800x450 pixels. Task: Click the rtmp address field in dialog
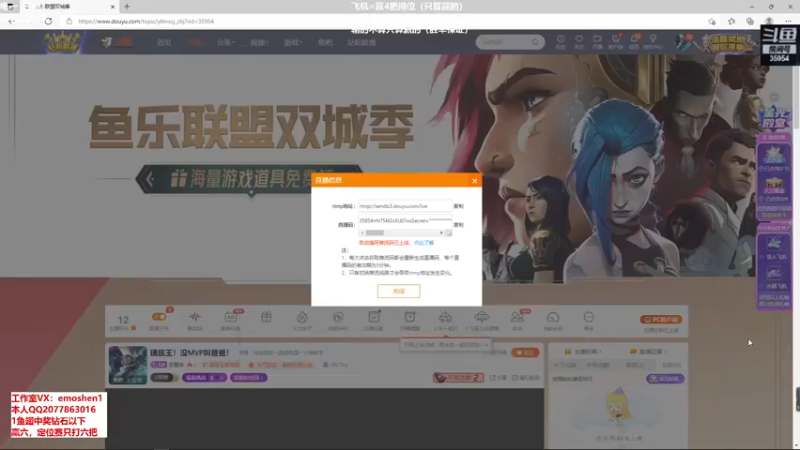click(405, 206)
